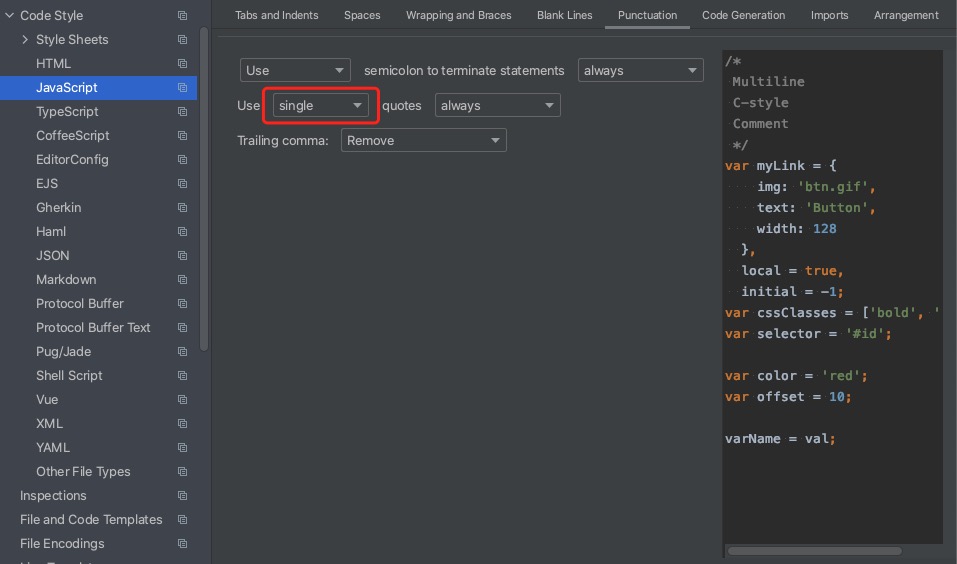Click the project-level icon beside File Encodings
Viewport: 957px width, 564px height.
(x=182, y=544)
